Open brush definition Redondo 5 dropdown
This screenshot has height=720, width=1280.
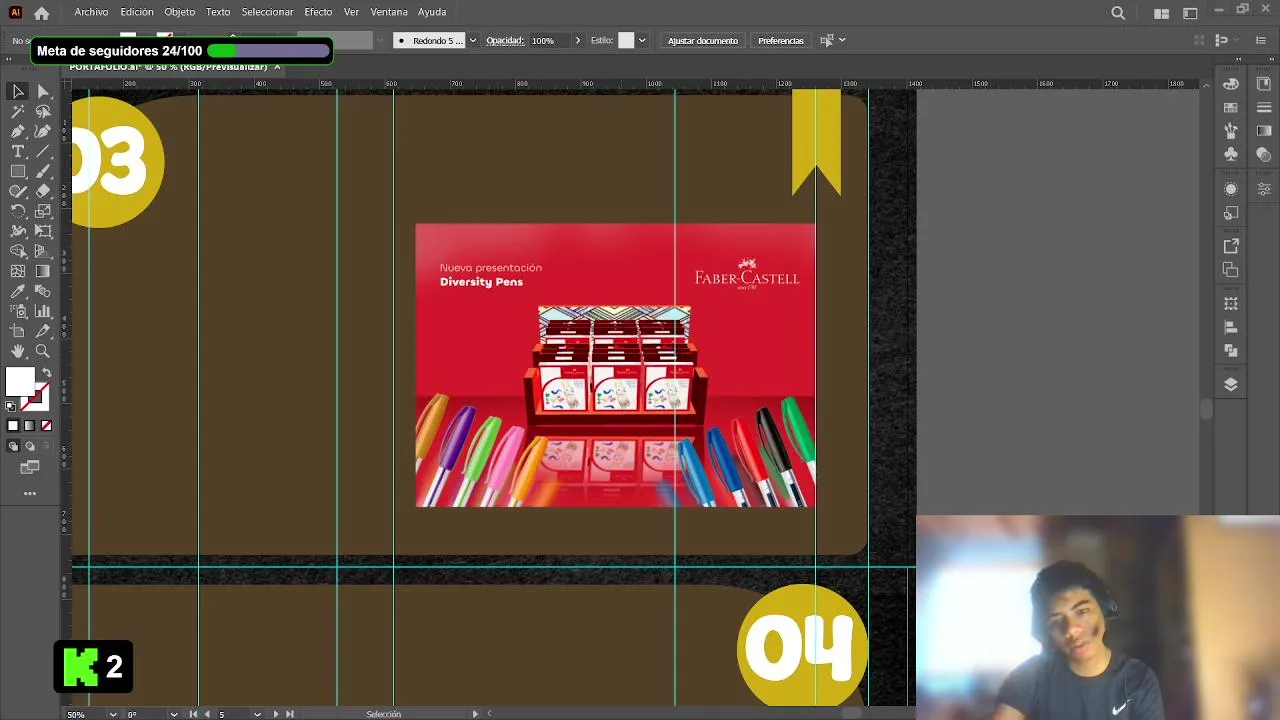(473, 41)
